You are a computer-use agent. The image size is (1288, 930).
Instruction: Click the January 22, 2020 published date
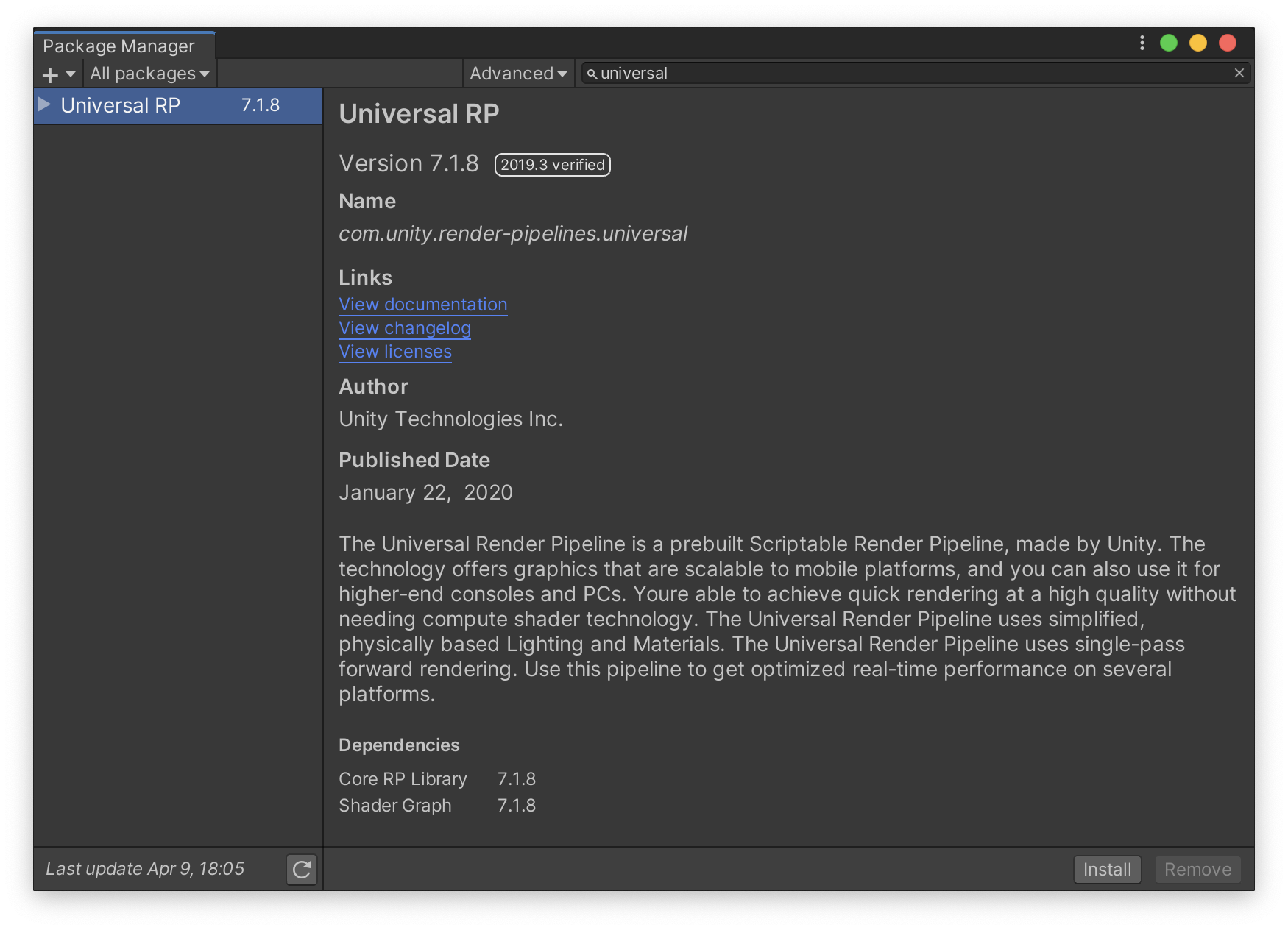pyautogui.click(x=425, y=492)
